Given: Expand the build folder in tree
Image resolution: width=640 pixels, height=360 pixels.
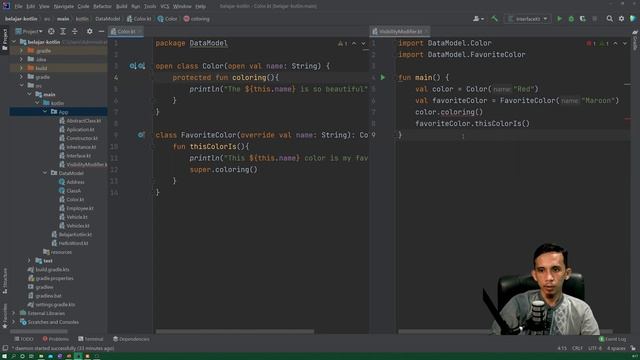Looking at the screenshot, I should tap(22, 68).
